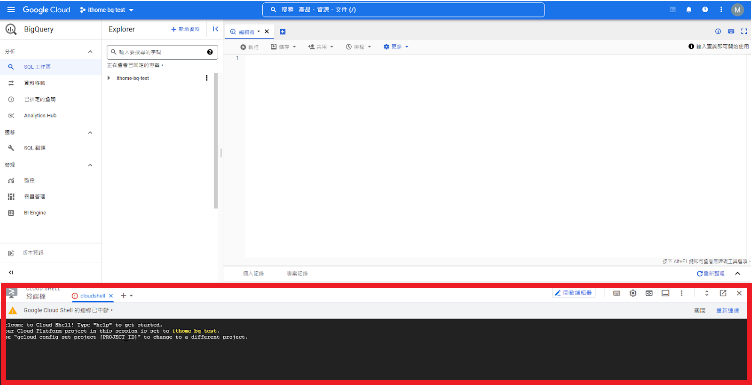The width and height of the screenshot is (752, 385).
Task: Open the project selector dropdown ithome-bq-test
Action: 106,10
